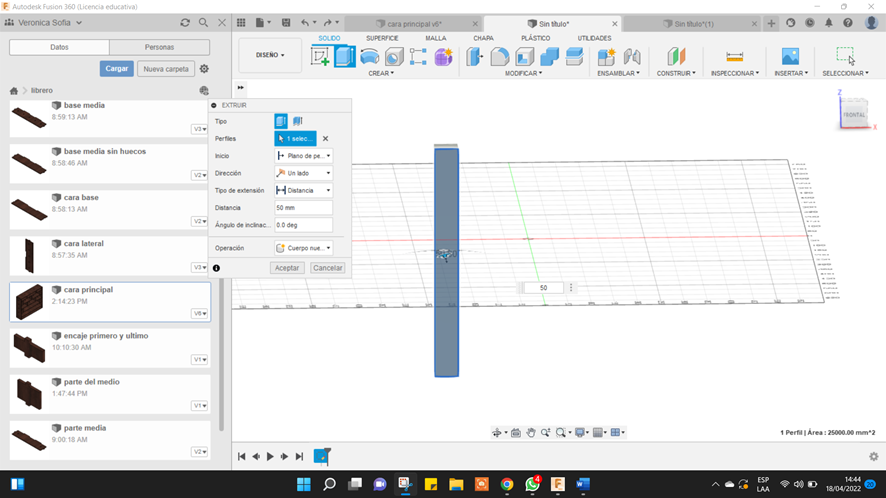Select the Hole tool icon
The width and height of the screenshot is (886, 498).
point(394,57)
